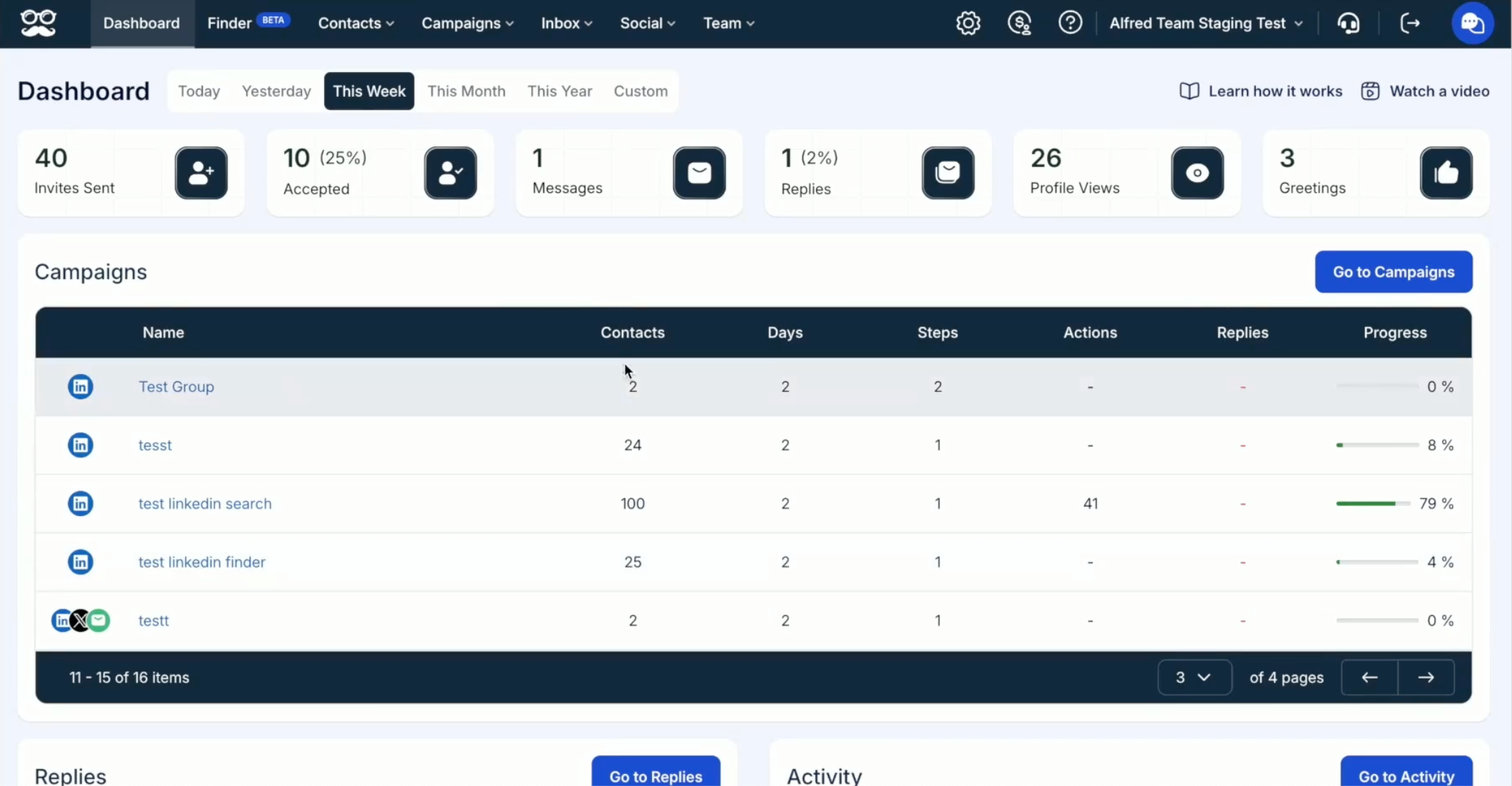Screen dimensions: 1512x786
Task: Click the Greetings thumbs-up icon
Action: point(1447,173)
